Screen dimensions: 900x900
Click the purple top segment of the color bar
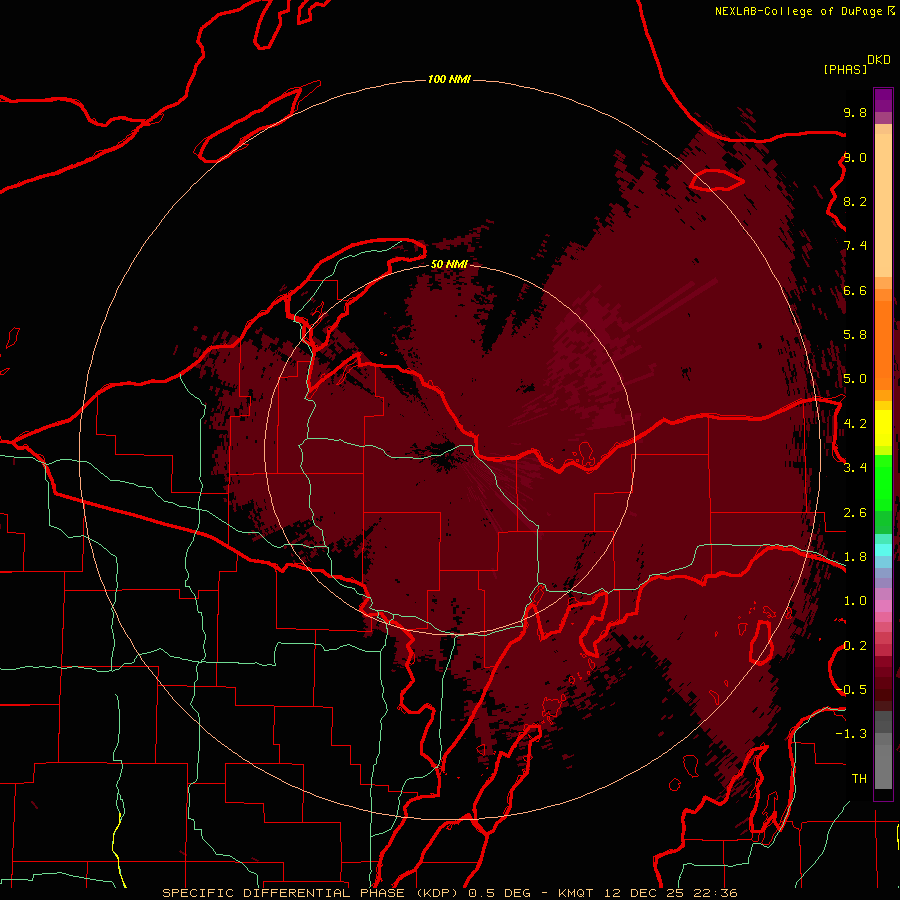pos(883,100)
